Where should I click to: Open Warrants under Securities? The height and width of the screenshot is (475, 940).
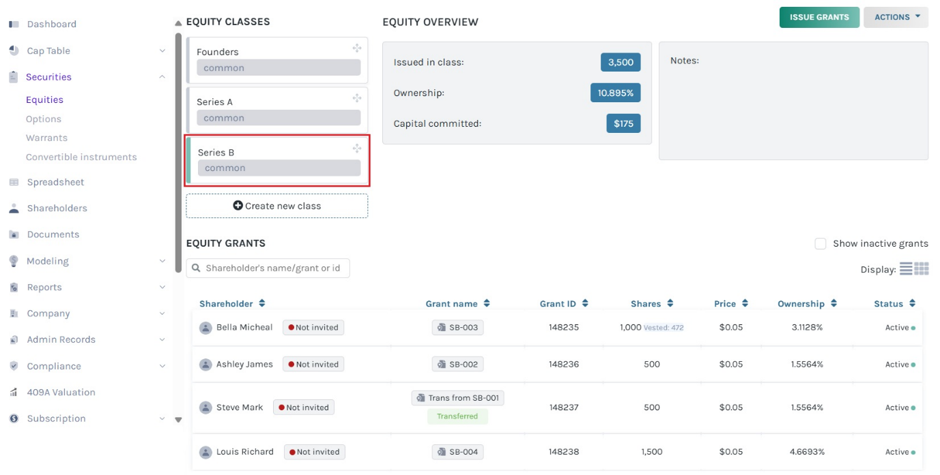tap(46, 138)
